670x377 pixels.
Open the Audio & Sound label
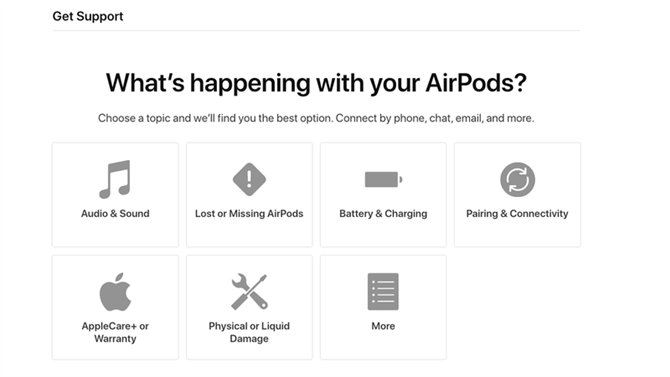tap(115, 214)
